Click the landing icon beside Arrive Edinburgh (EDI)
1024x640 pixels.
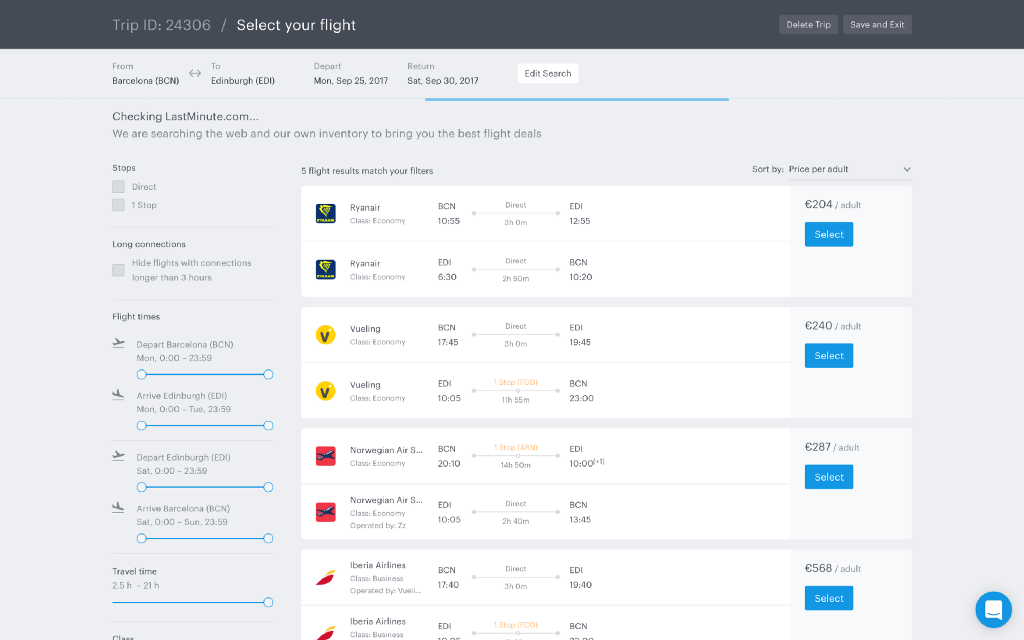[118, 394]
